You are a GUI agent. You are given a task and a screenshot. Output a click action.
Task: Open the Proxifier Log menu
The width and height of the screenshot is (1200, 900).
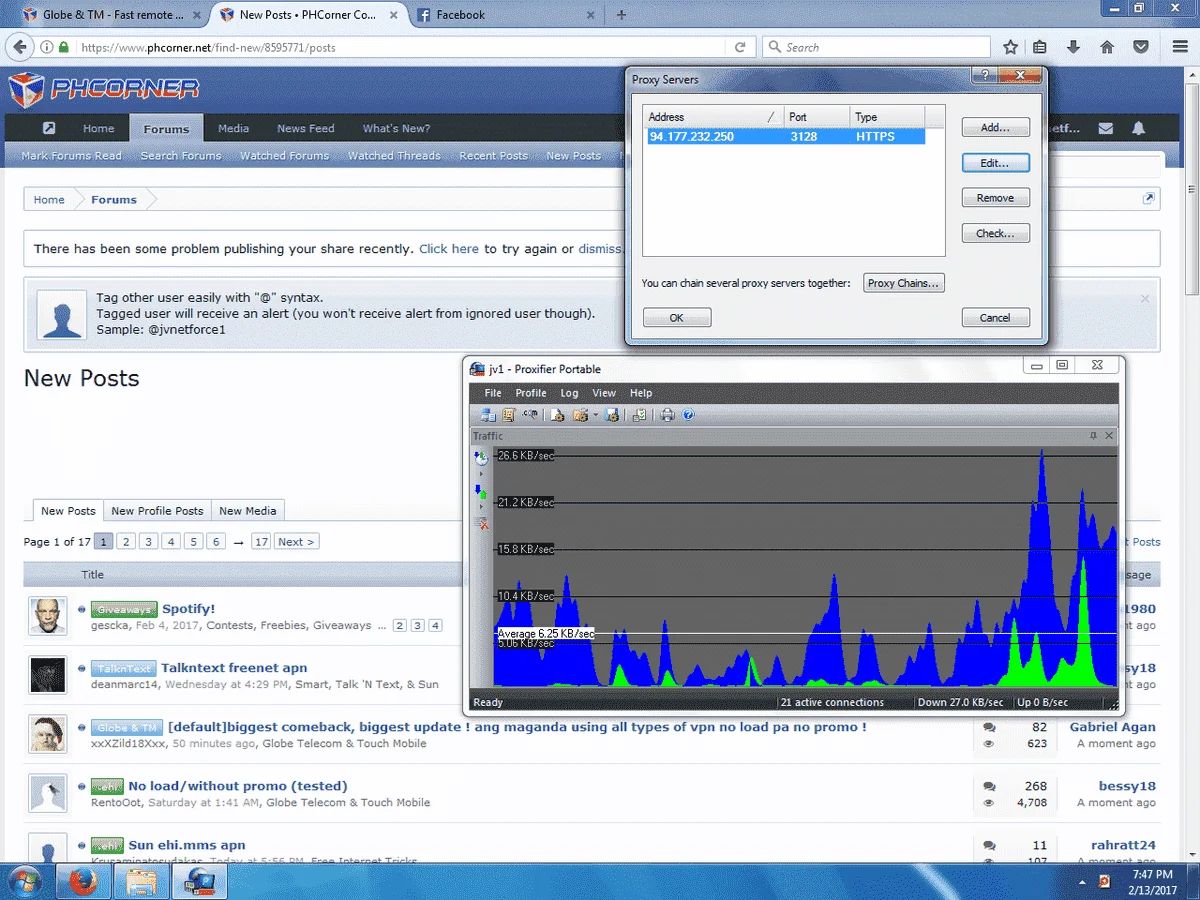(569, 393)
